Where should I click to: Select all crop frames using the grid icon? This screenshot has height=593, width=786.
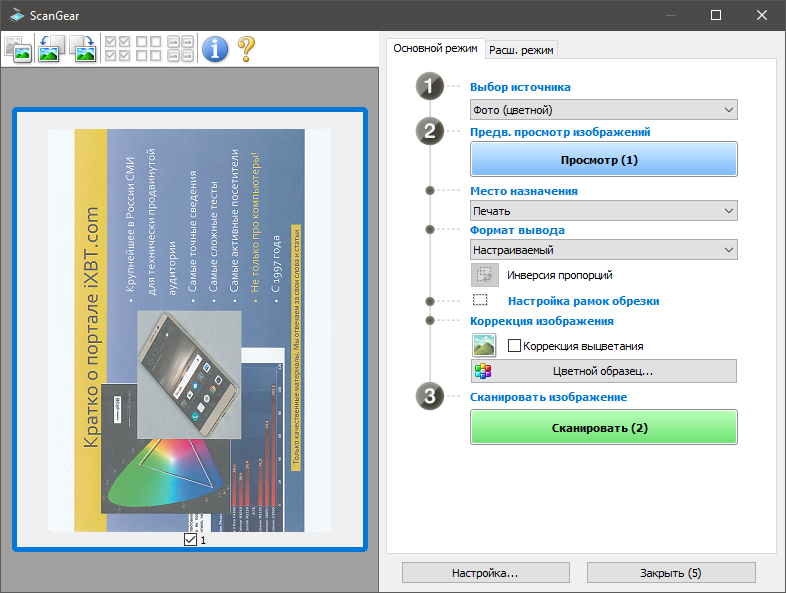pos(180,49)
